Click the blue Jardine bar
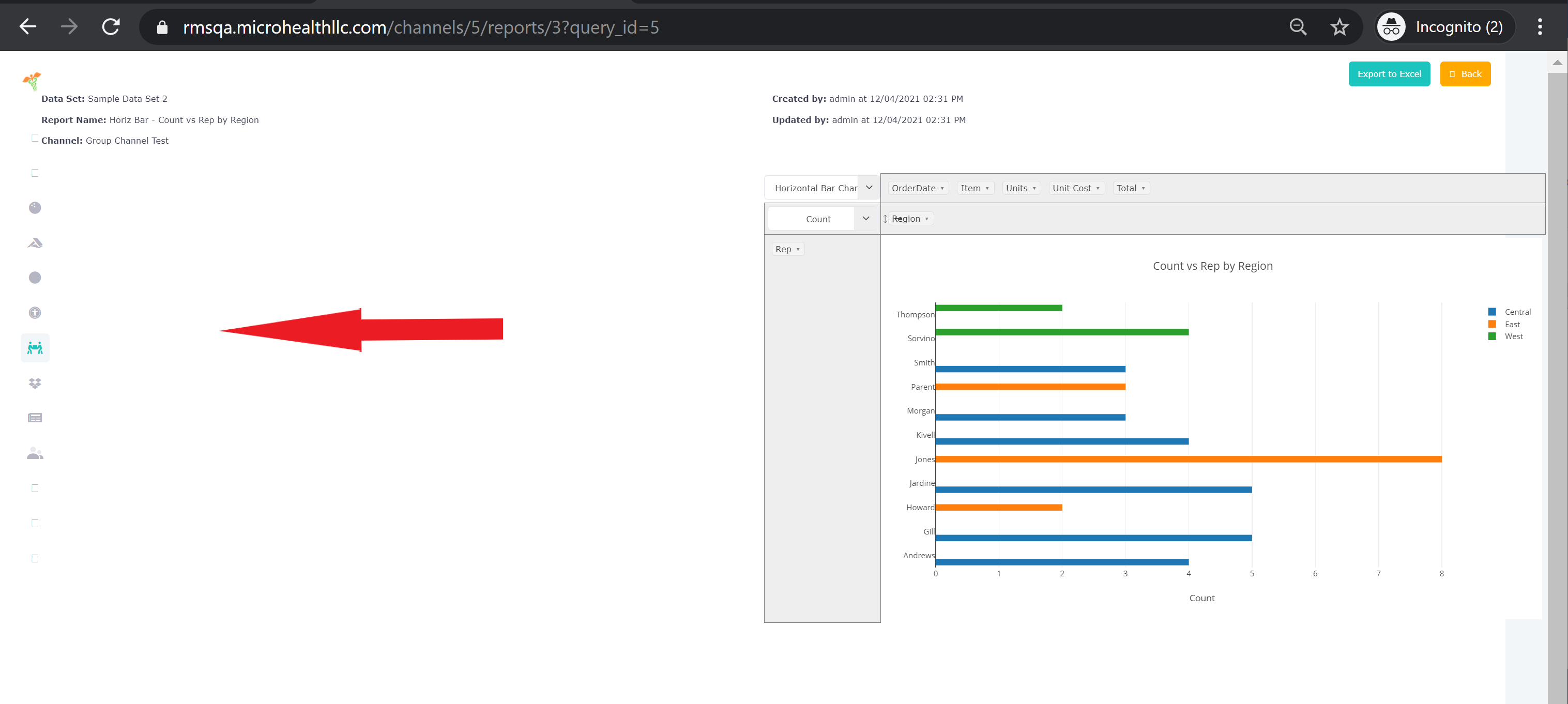Image resolution: width=1568 pixels, height=704 pixels. (1094, 489)
